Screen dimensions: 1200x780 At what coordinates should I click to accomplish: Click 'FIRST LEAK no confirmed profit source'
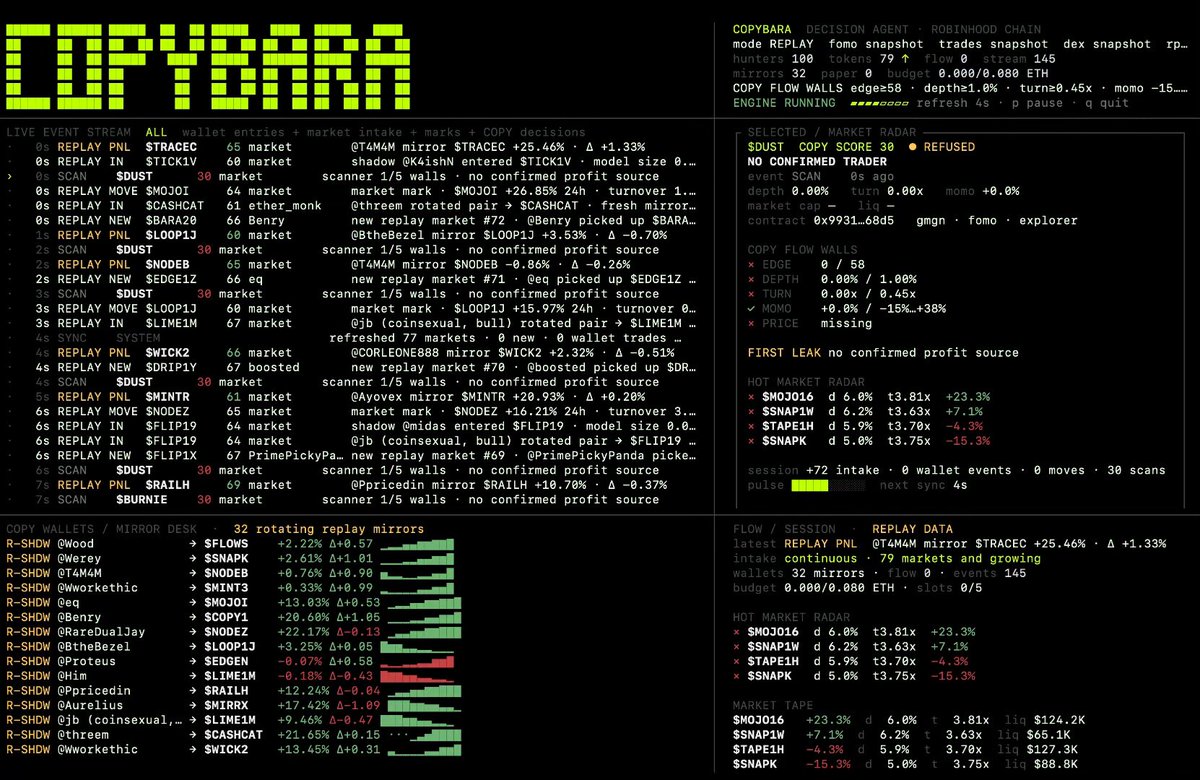coord(883,353)
